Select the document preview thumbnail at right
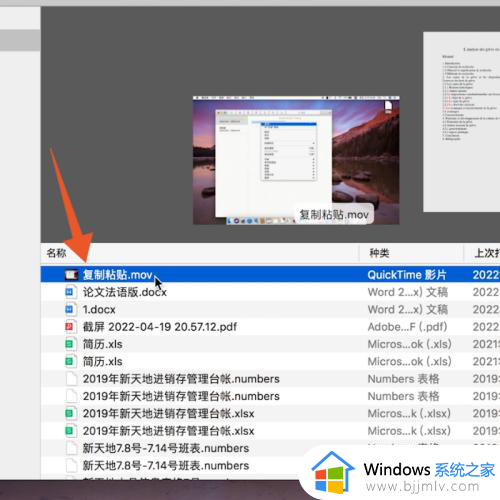The height and width of the screenshot is (500, 500). tap(462, 122)
